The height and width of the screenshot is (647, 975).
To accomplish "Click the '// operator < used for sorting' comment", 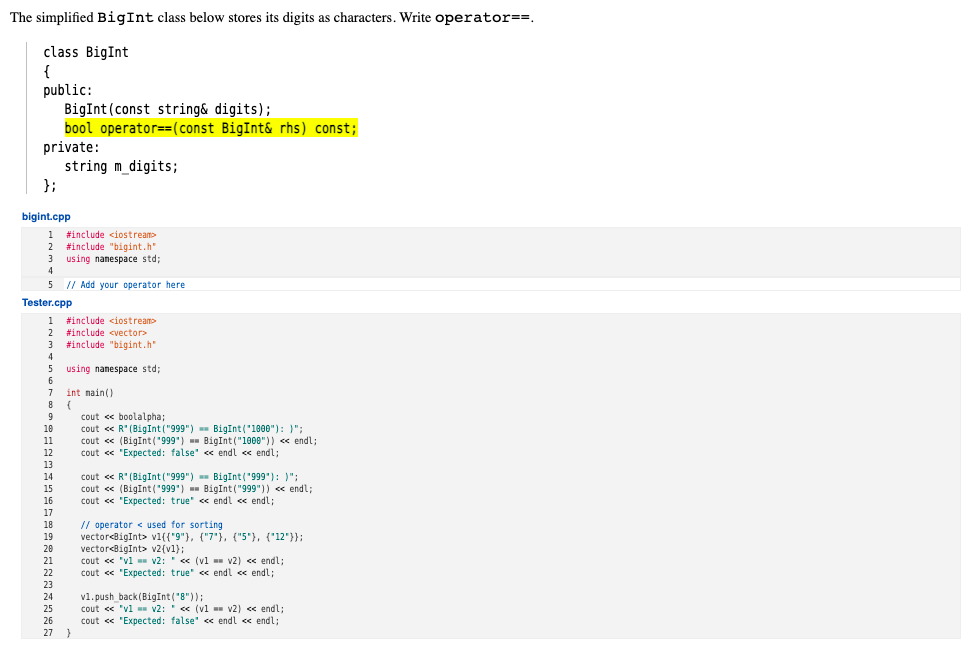I will pos(155,524).
